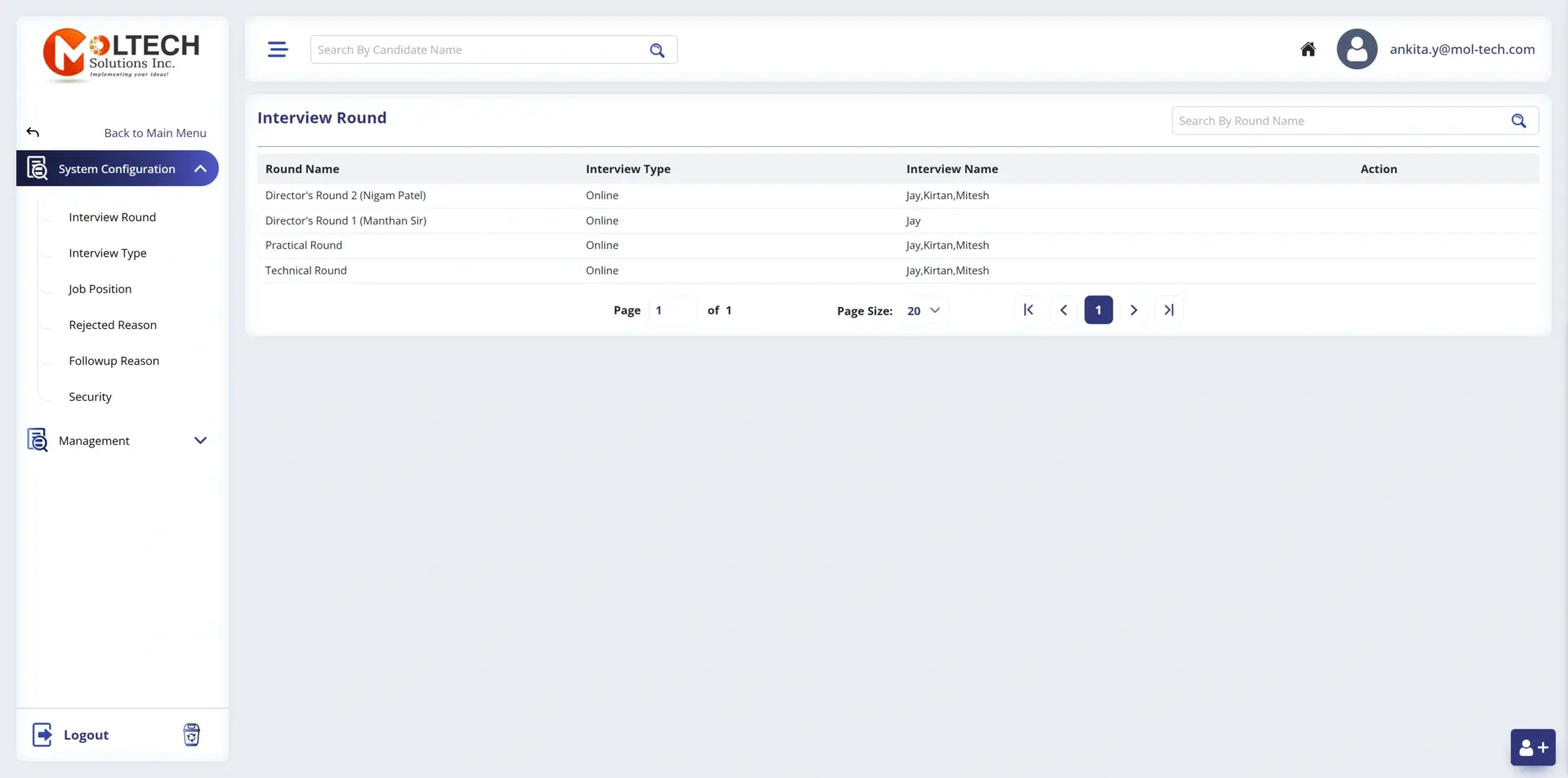Open the user profile avatar icon
The image size is (1568, 778).
pyautogui.click(x=1356, y=49)
